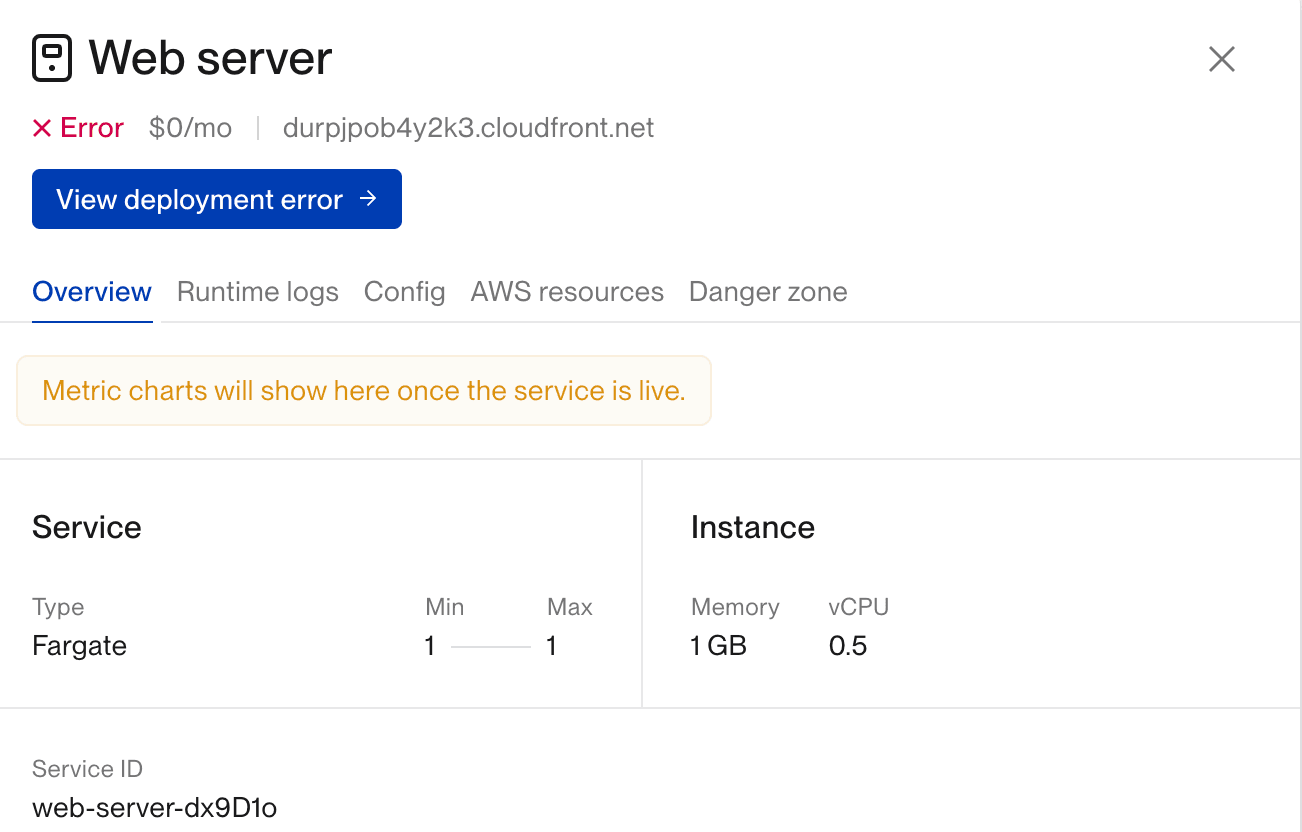This screenshot has width=1302, height=832.
Task: Click the Service section heading
Action: 87,527
